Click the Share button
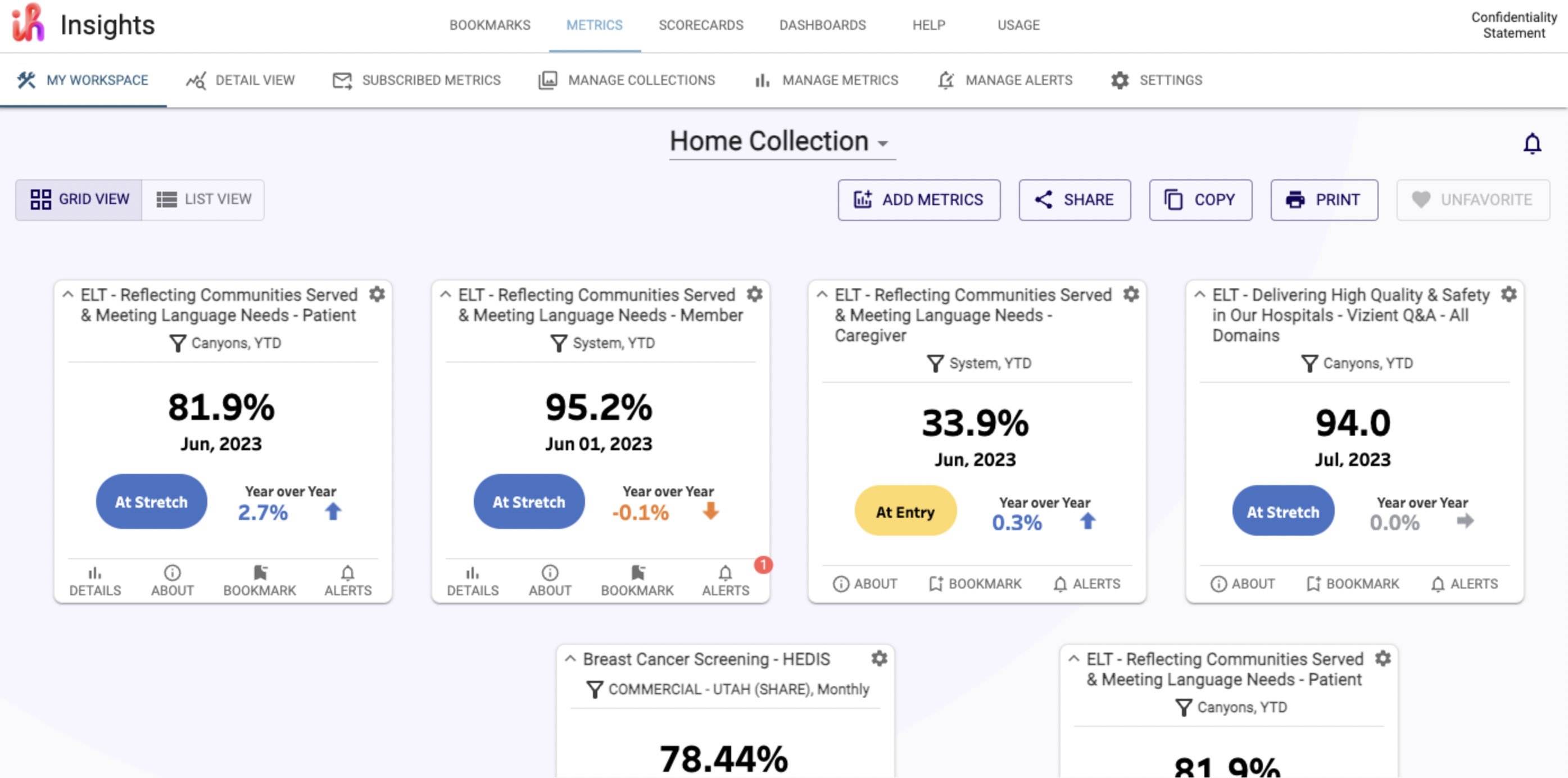The image size is (1568, 778). point(1075,200)
